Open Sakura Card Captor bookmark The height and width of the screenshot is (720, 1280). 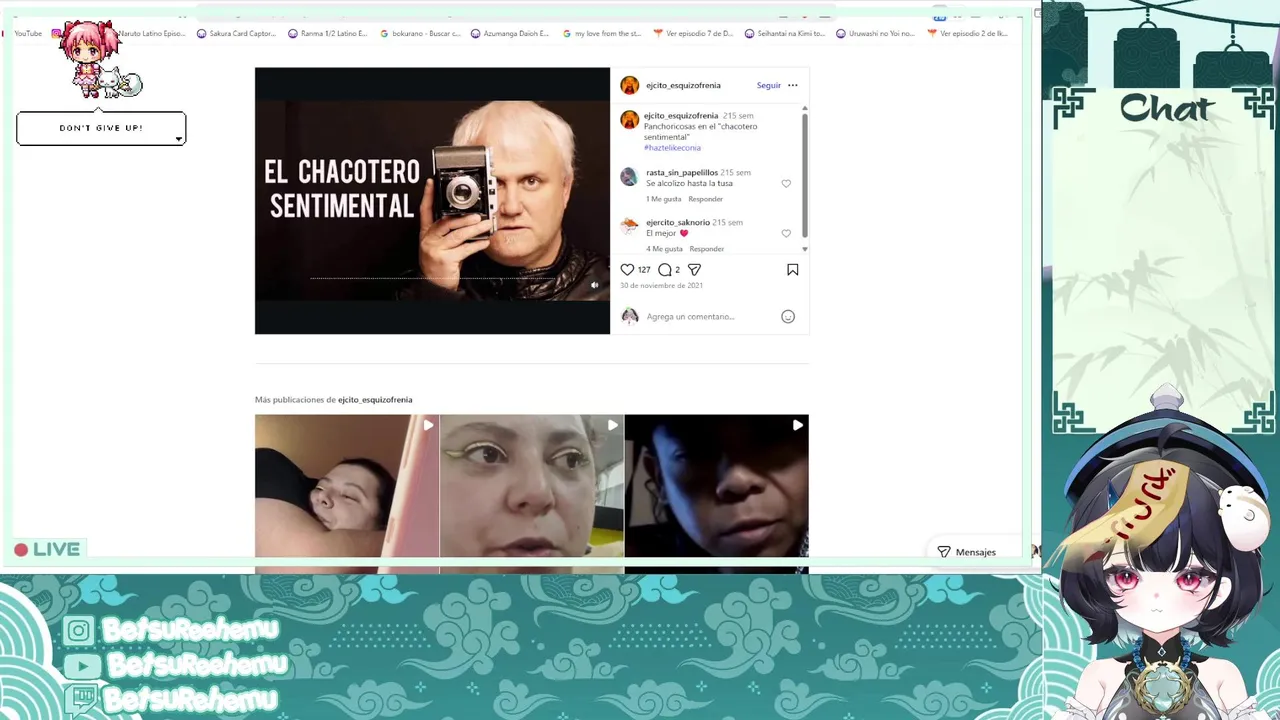(x=236, y=33)
